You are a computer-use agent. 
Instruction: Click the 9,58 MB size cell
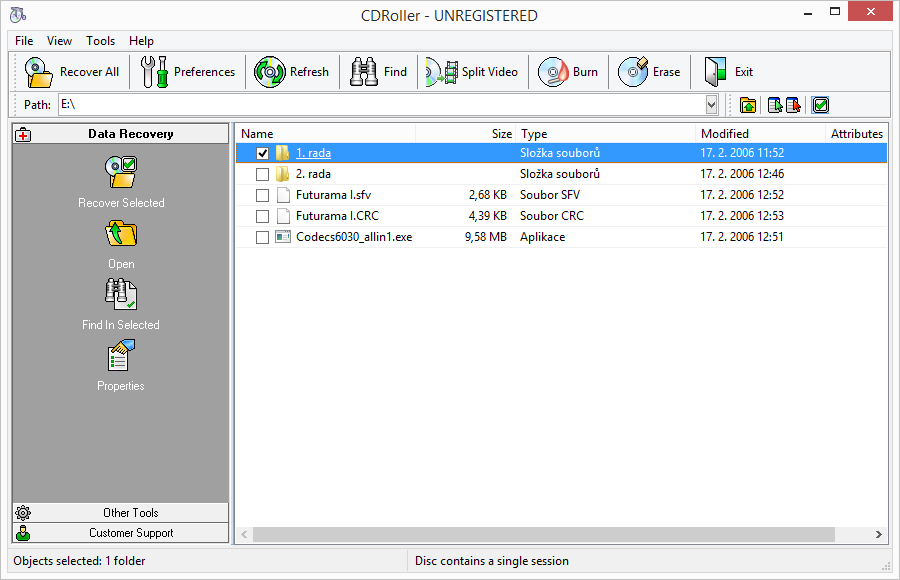(486, 237)
